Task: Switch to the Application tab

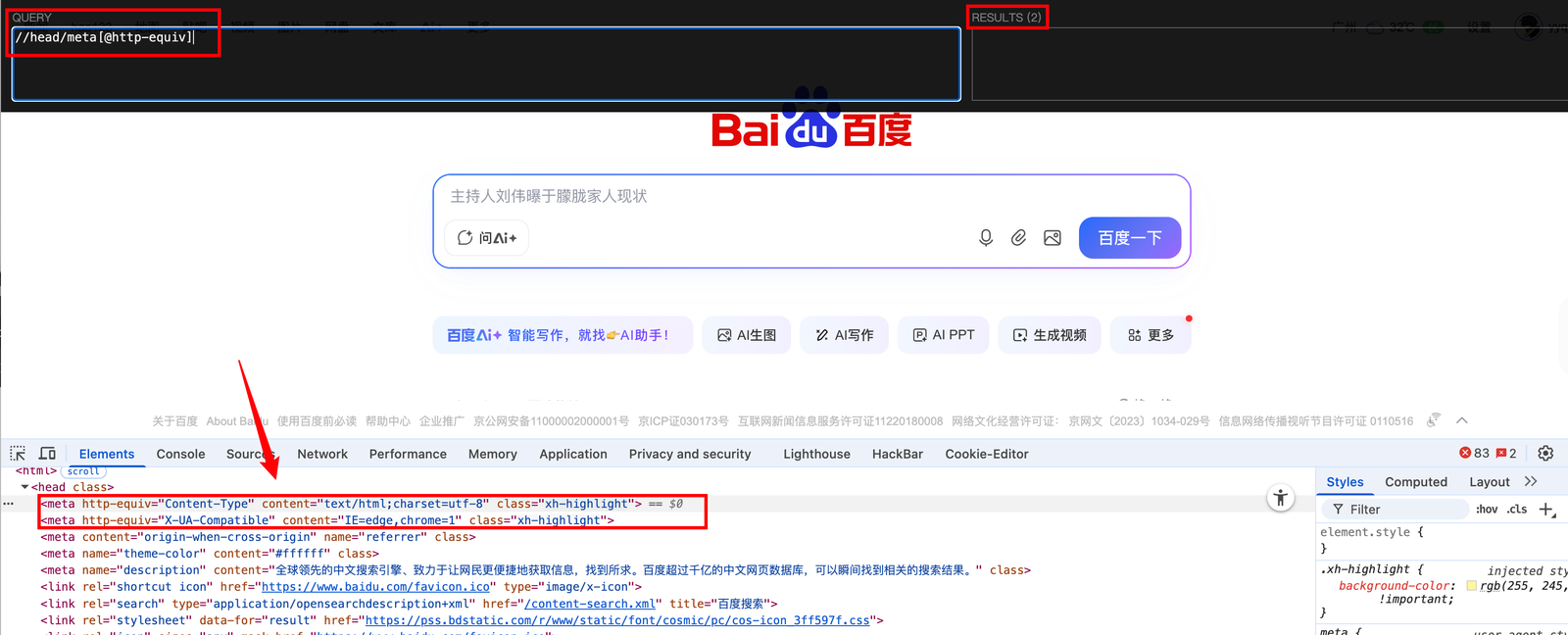Action: (x=573, y=454)
